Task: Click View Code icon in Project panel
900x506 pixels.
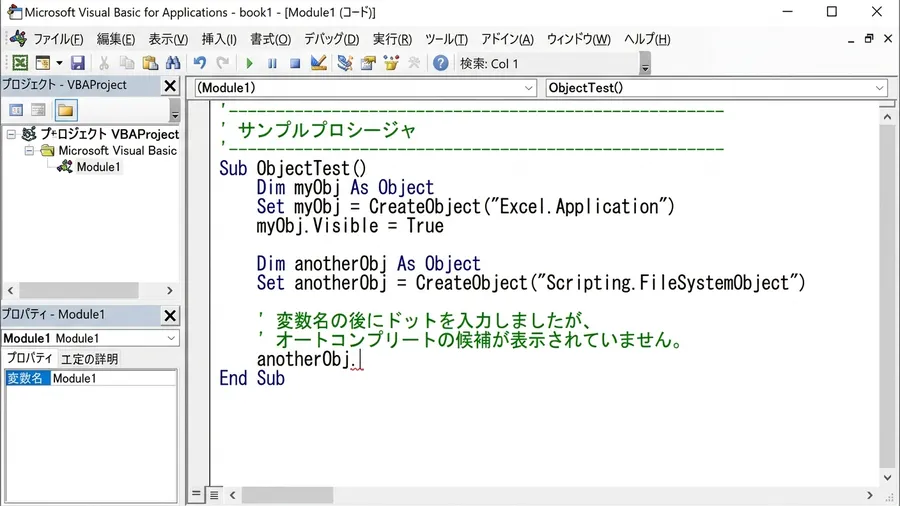Action: click(x=16, y=110)
